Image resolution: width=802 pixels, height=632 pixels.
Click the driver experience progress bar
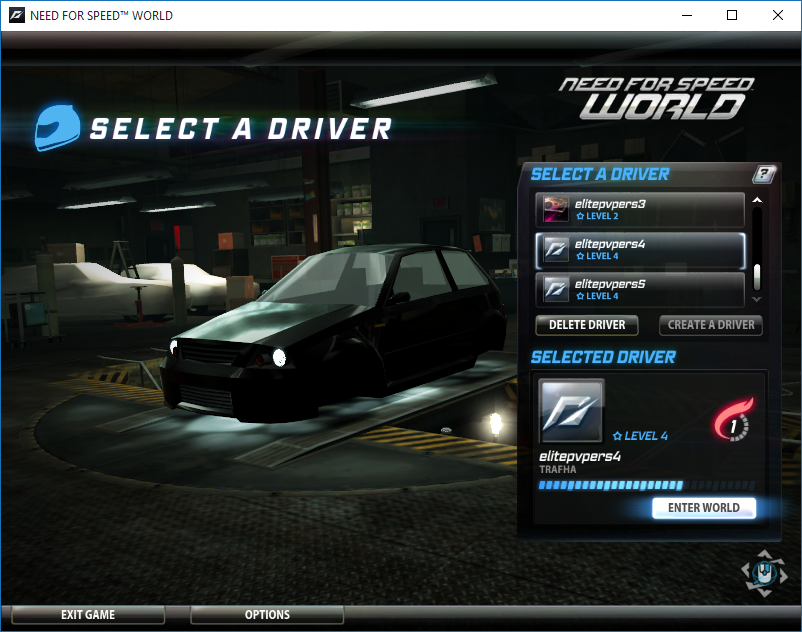(x=647, y=485)
